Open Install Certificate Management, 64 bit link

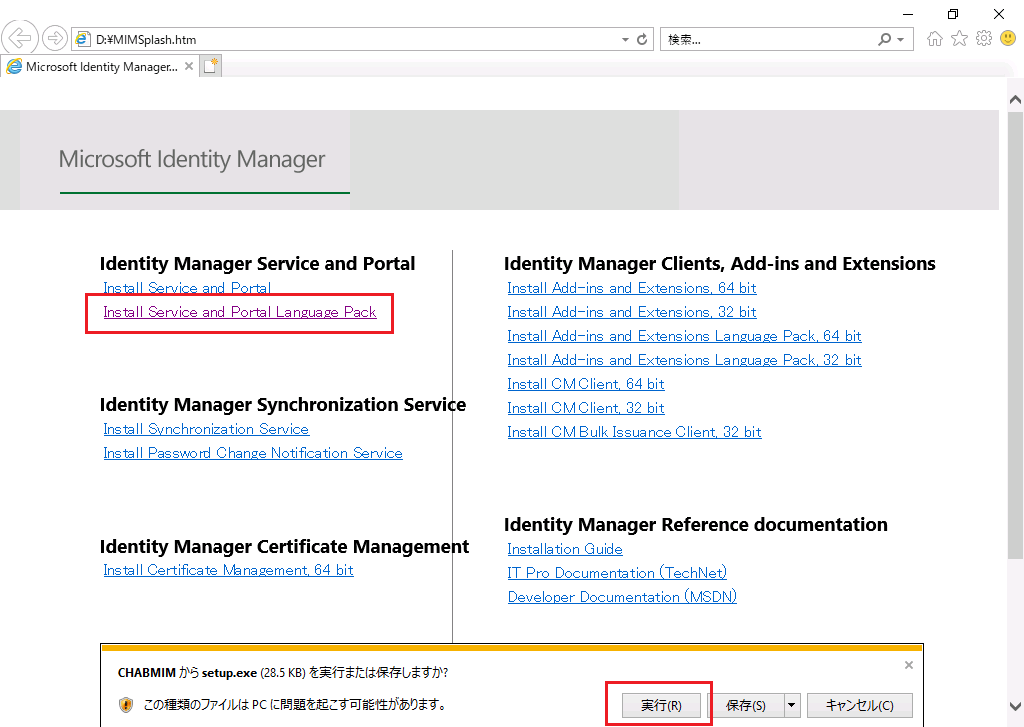pyautogui.click(x=228, y=570)
